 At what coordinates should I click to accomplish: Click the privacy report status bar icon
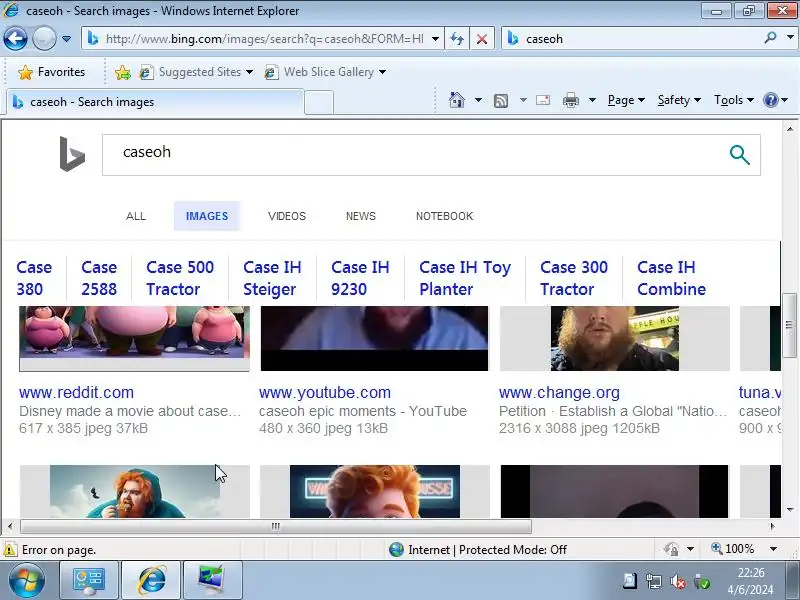pos(671,549)
